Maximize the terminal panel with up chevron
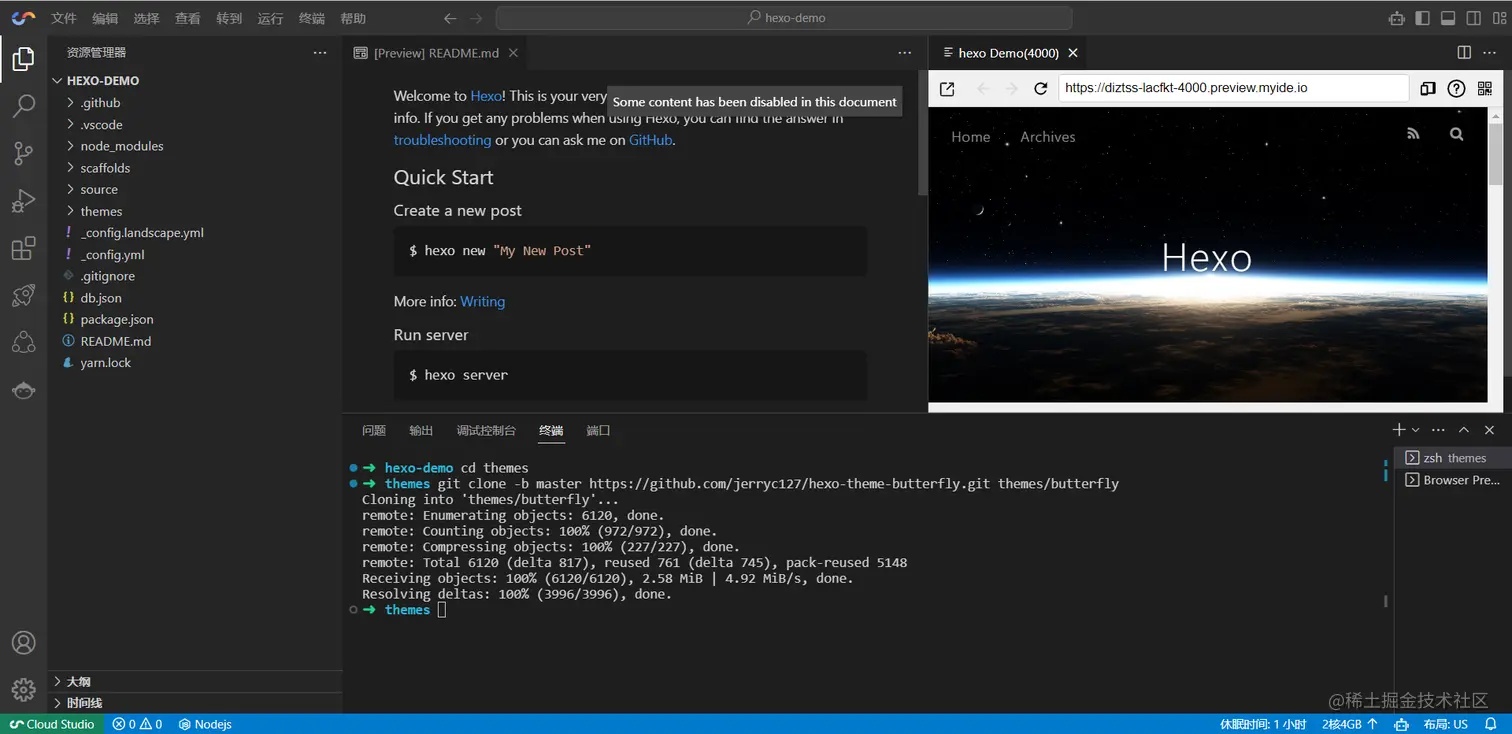The image size is (1512, 734). (x=1464, y=430)
